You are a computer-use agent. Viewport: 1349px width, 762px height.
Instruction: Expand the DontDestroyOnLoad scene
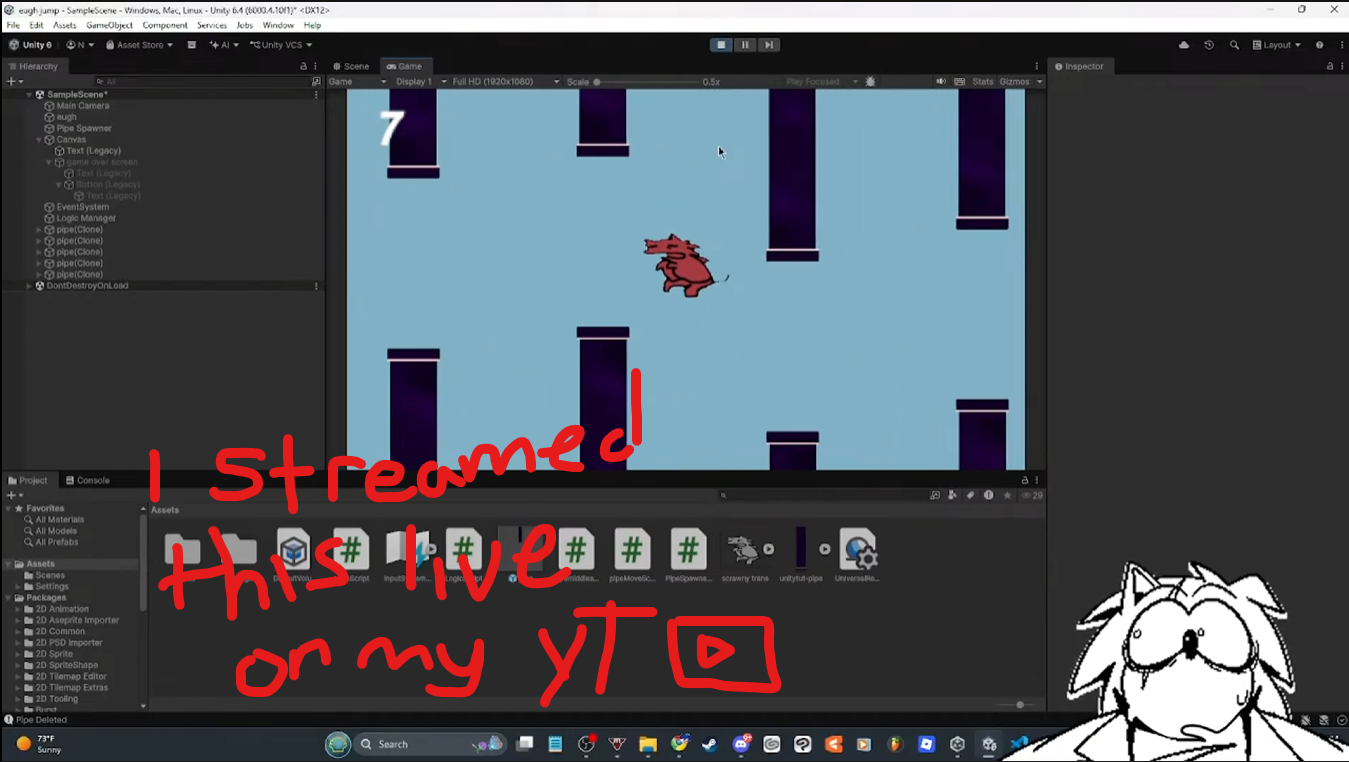pyautogui.click(x=29, y=286)
